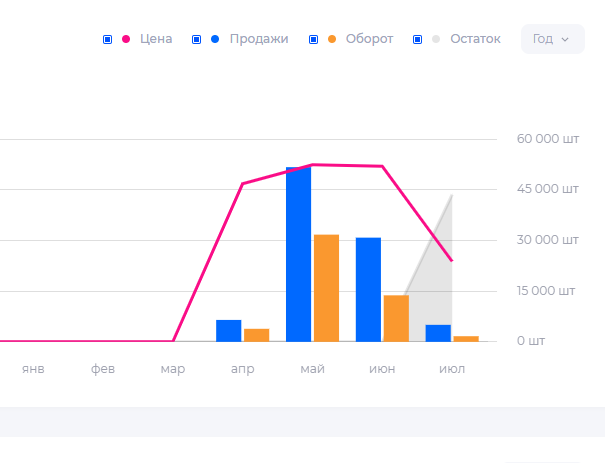Click the Продажи legend label
This screenshot has height=463, width=605.
(259, 39)
